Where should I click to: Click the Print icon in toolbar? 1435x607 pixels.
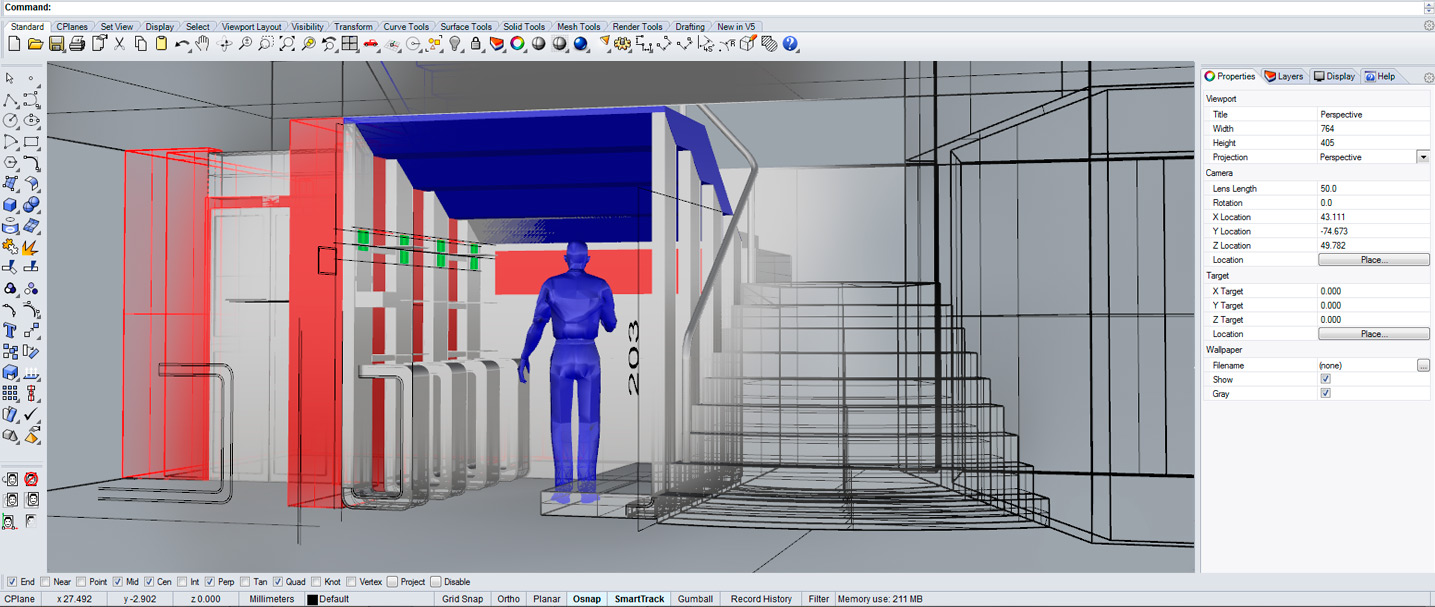[78, 44]
